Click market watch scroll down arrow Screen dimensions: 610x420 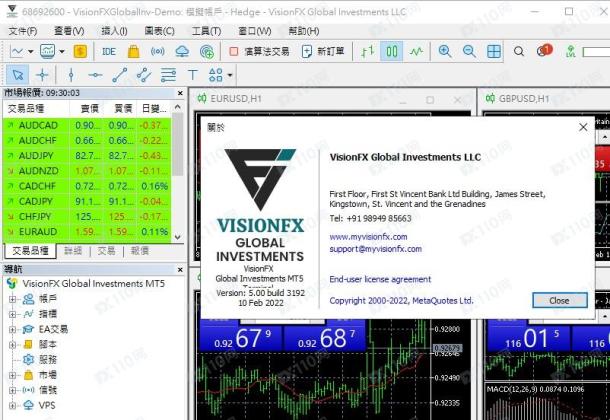point(178,237)
